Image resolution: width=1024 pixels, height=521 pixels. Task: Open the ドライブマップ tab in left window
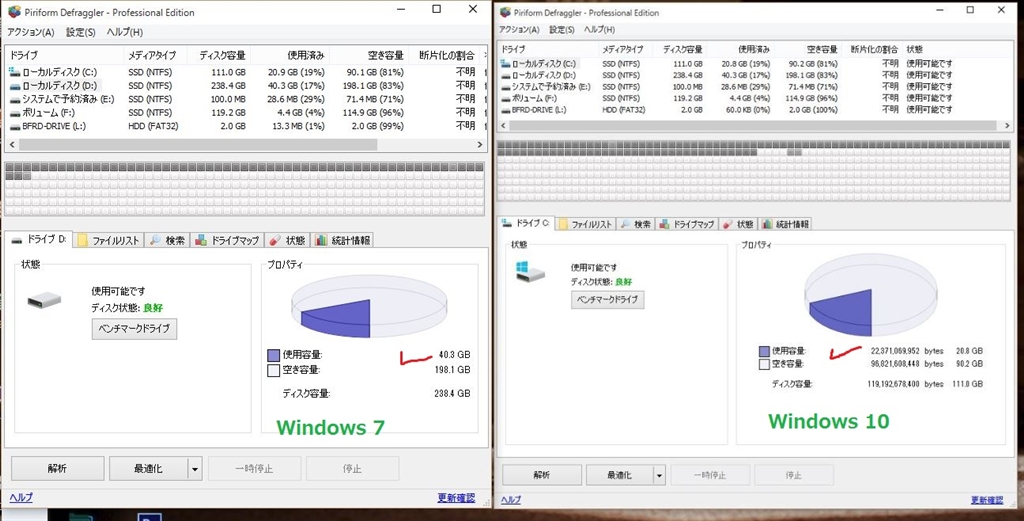pyautogui.click(x=227, y=240)
